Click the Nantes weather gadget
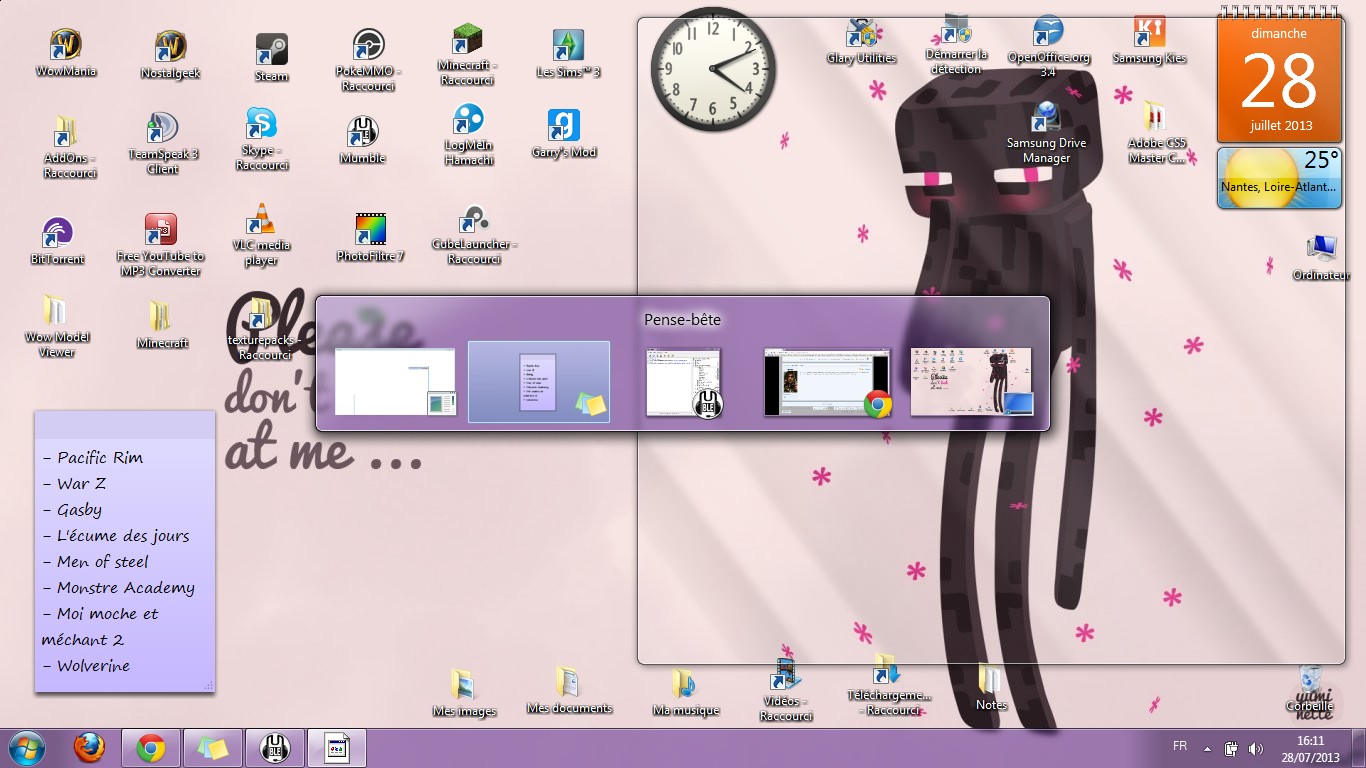 1280,178
